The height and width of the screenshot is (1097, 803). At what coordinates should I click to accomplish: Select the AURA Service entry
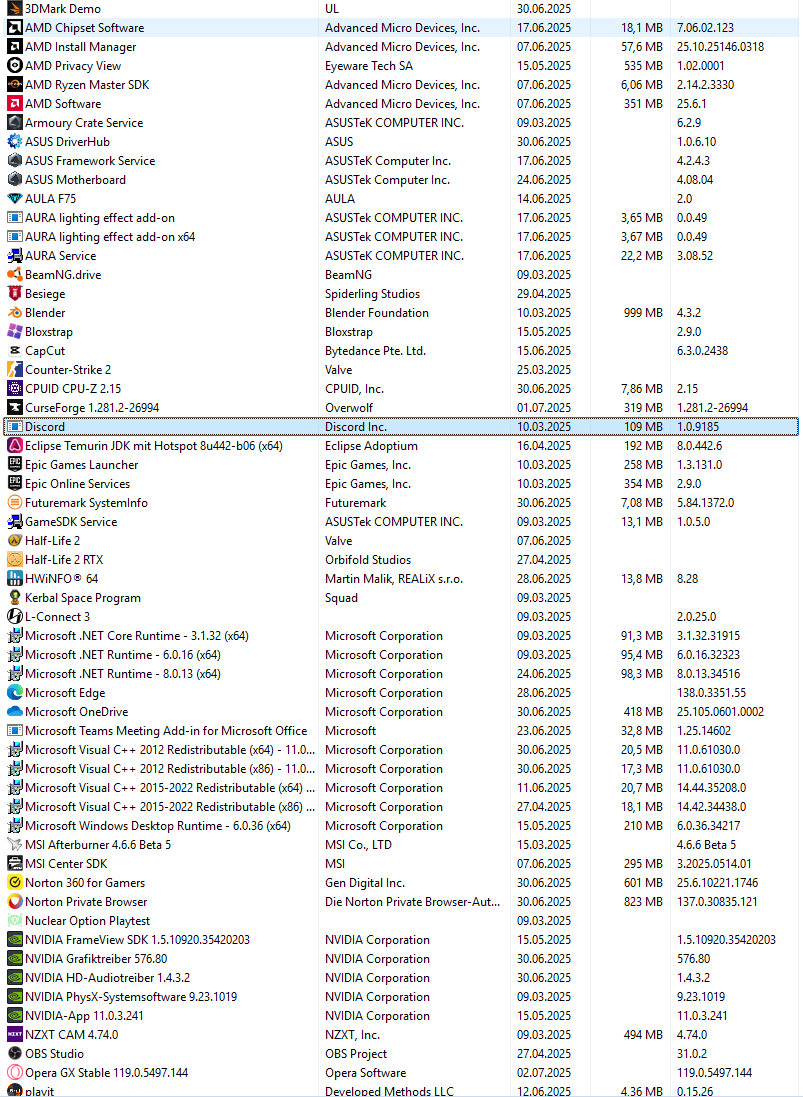point(60,256)
